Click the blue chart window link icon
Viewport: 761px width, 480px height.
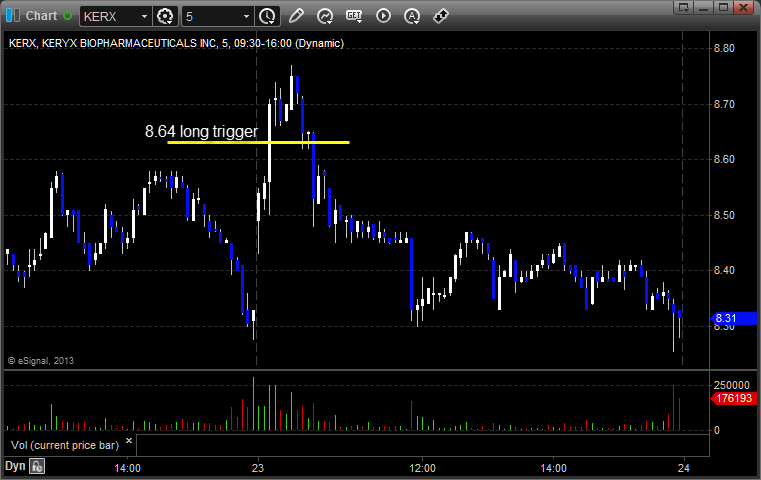pos(13,16)
